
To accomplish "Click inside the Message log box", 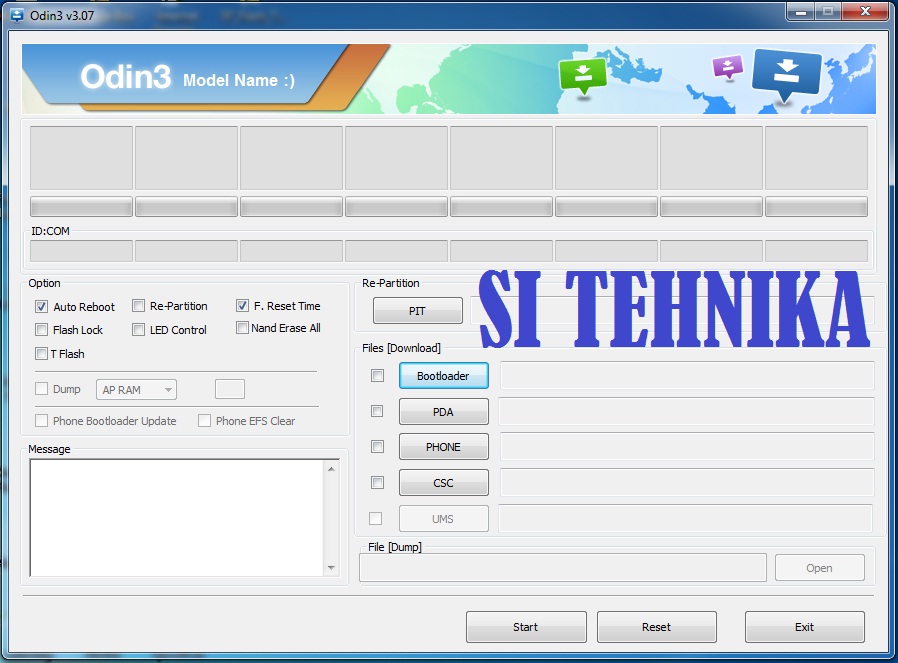I will pyautogui.click(x=177, y=518).
